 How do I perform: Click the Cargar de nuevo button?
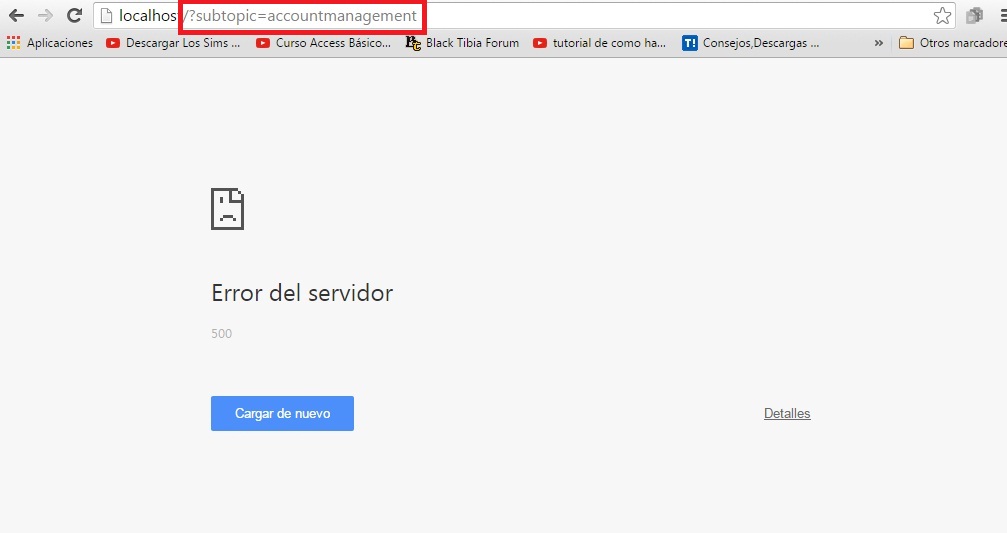click(x=283, y=414)
